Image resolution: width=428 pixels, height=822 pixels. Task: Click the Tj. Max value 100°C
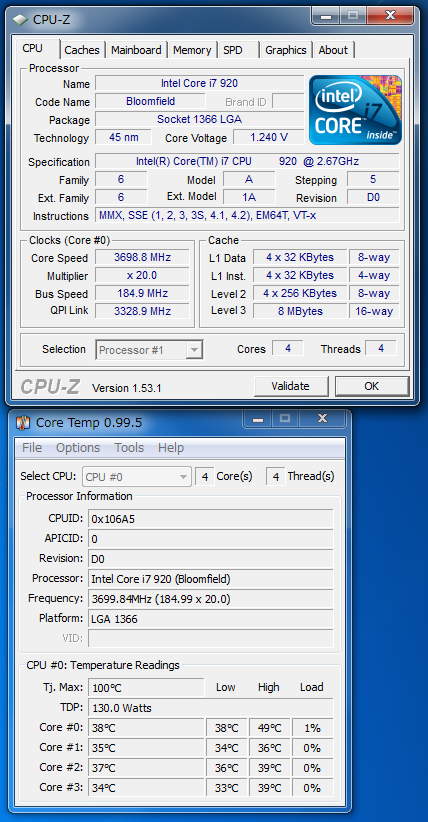[x=146, y=687]
